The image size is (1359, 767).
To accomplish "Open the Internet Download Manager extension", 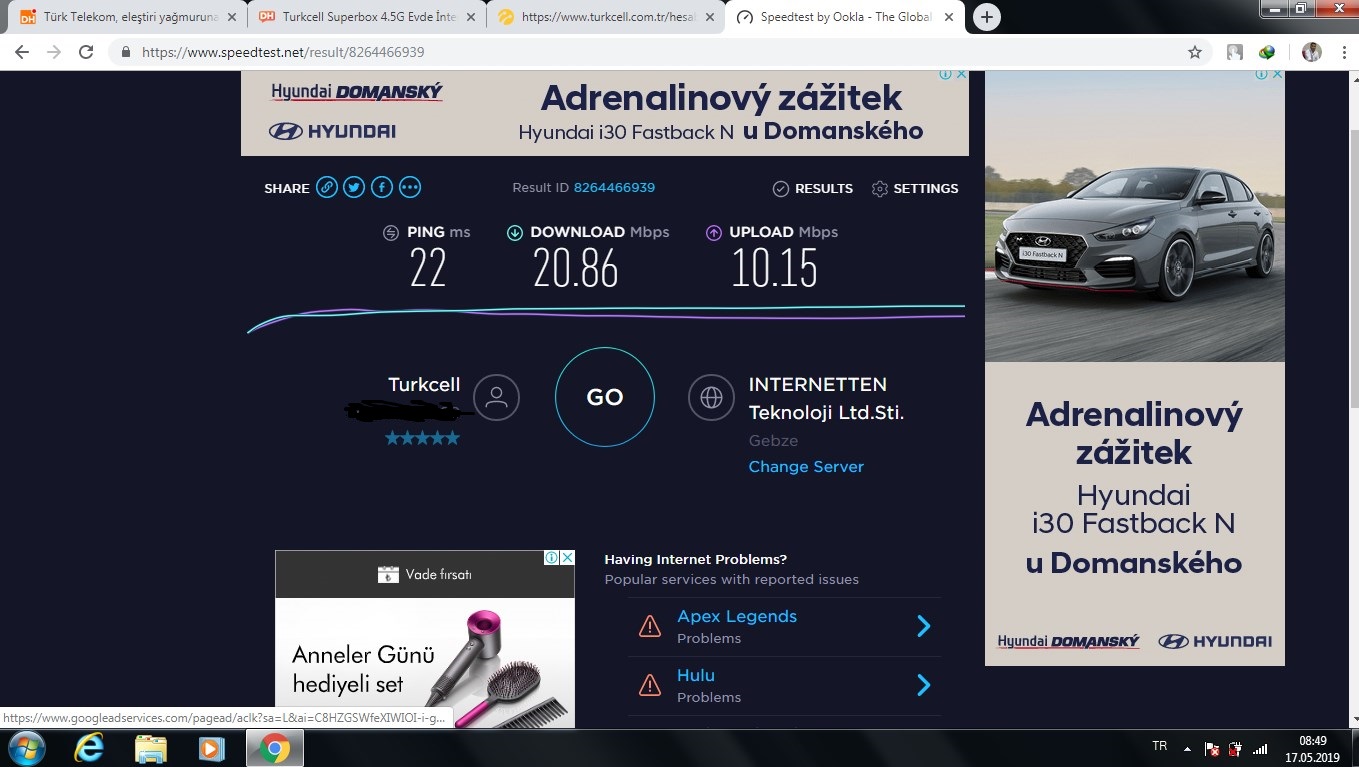I will pyautogui.click(x=1267, y=52).
